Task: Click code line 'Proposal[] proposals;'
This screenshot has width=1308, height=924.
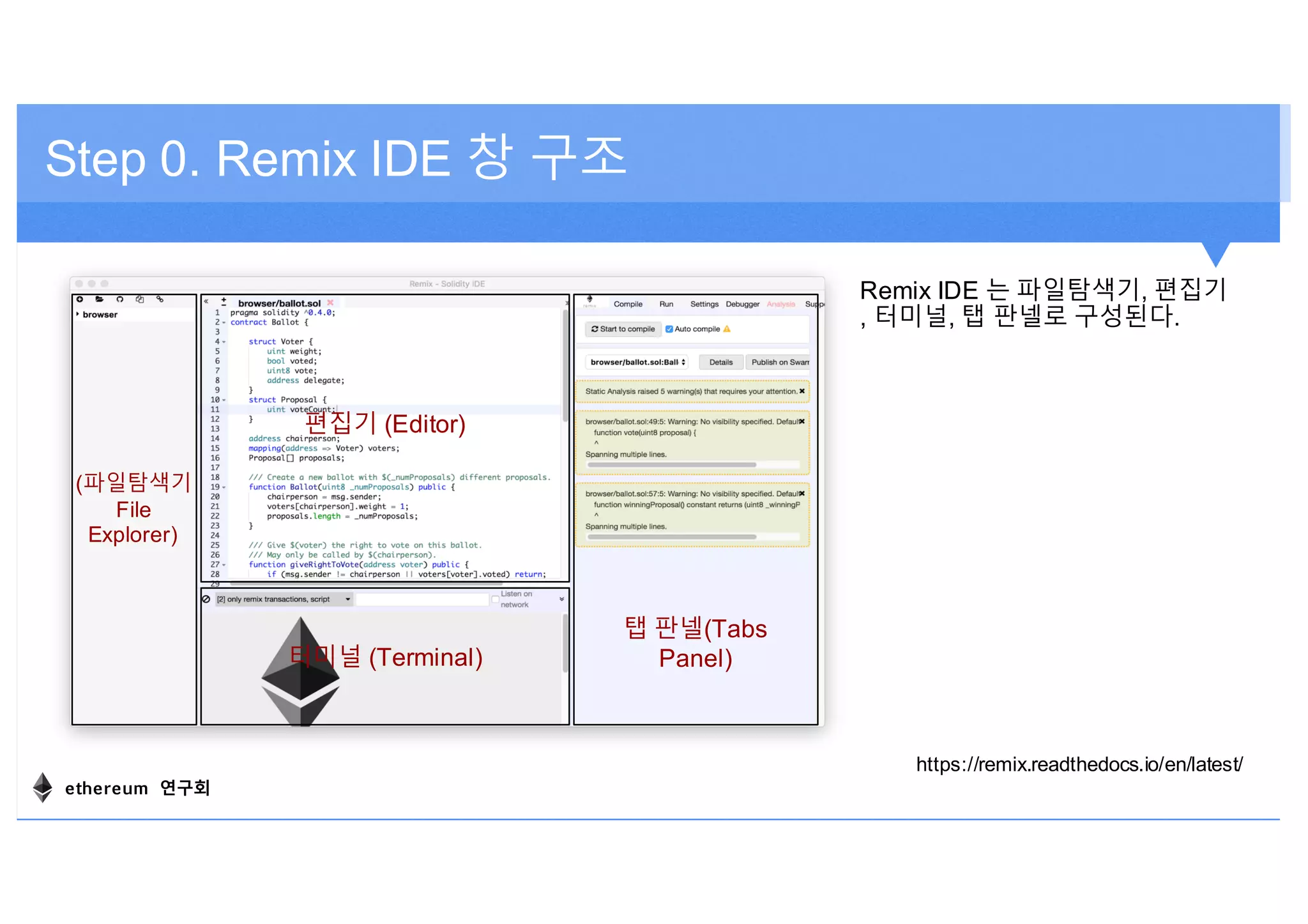Action: [x=296, y=458]
